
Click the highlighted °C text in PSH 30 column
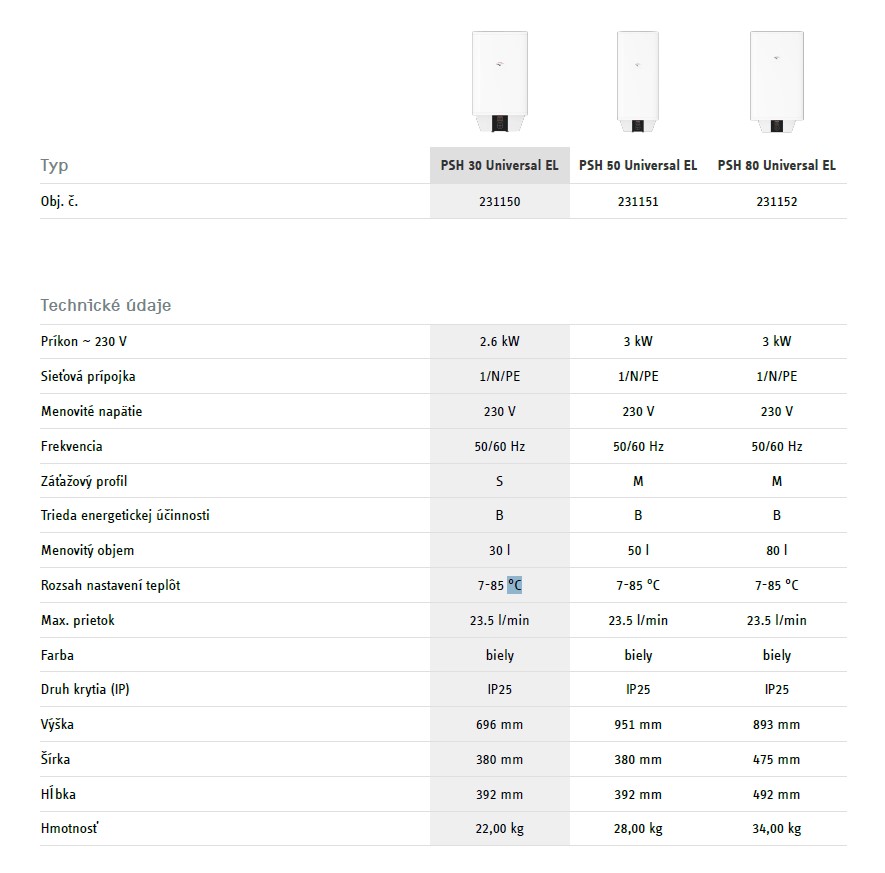(x=514, y=585)
